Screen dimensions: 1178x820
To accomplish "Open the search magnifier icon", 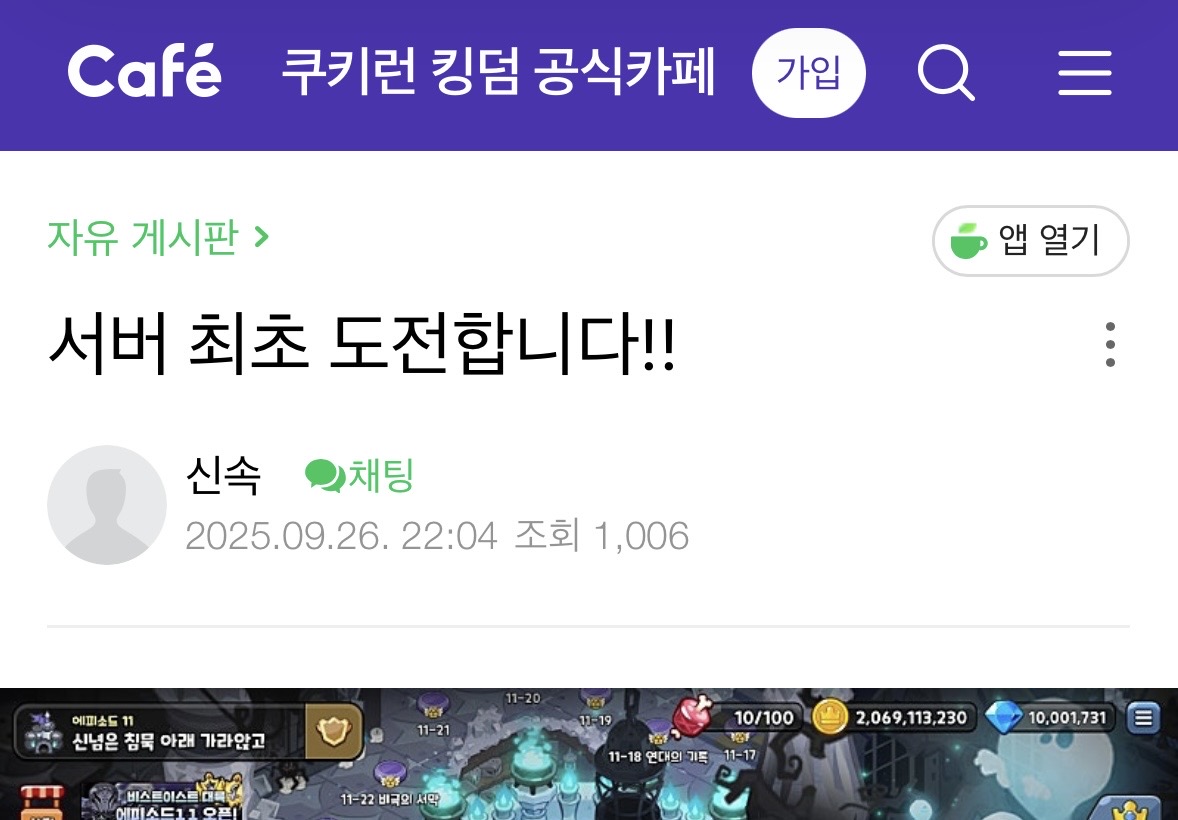I will point(946,73).
